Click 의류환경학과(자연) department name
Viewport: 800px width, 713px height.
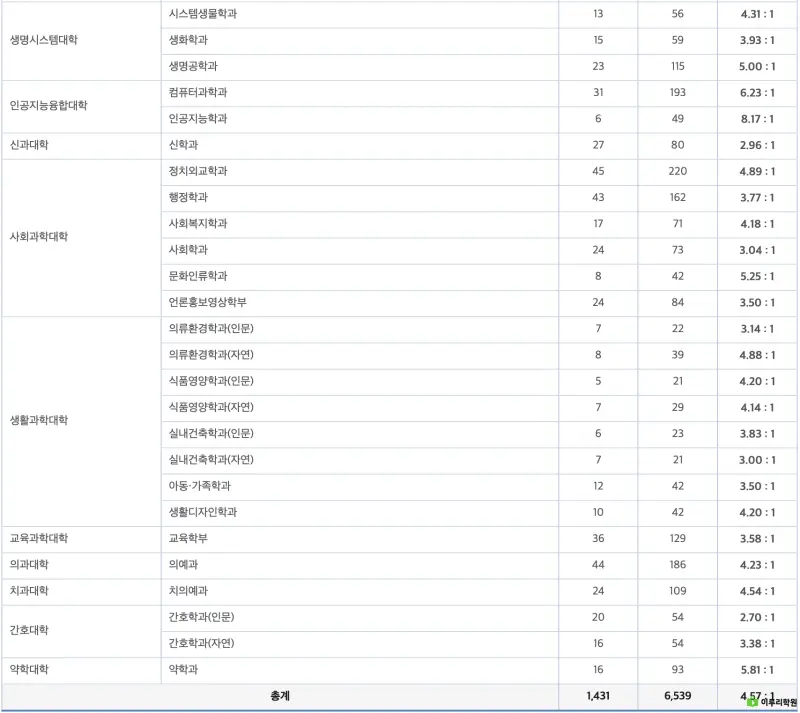[211, 355]
